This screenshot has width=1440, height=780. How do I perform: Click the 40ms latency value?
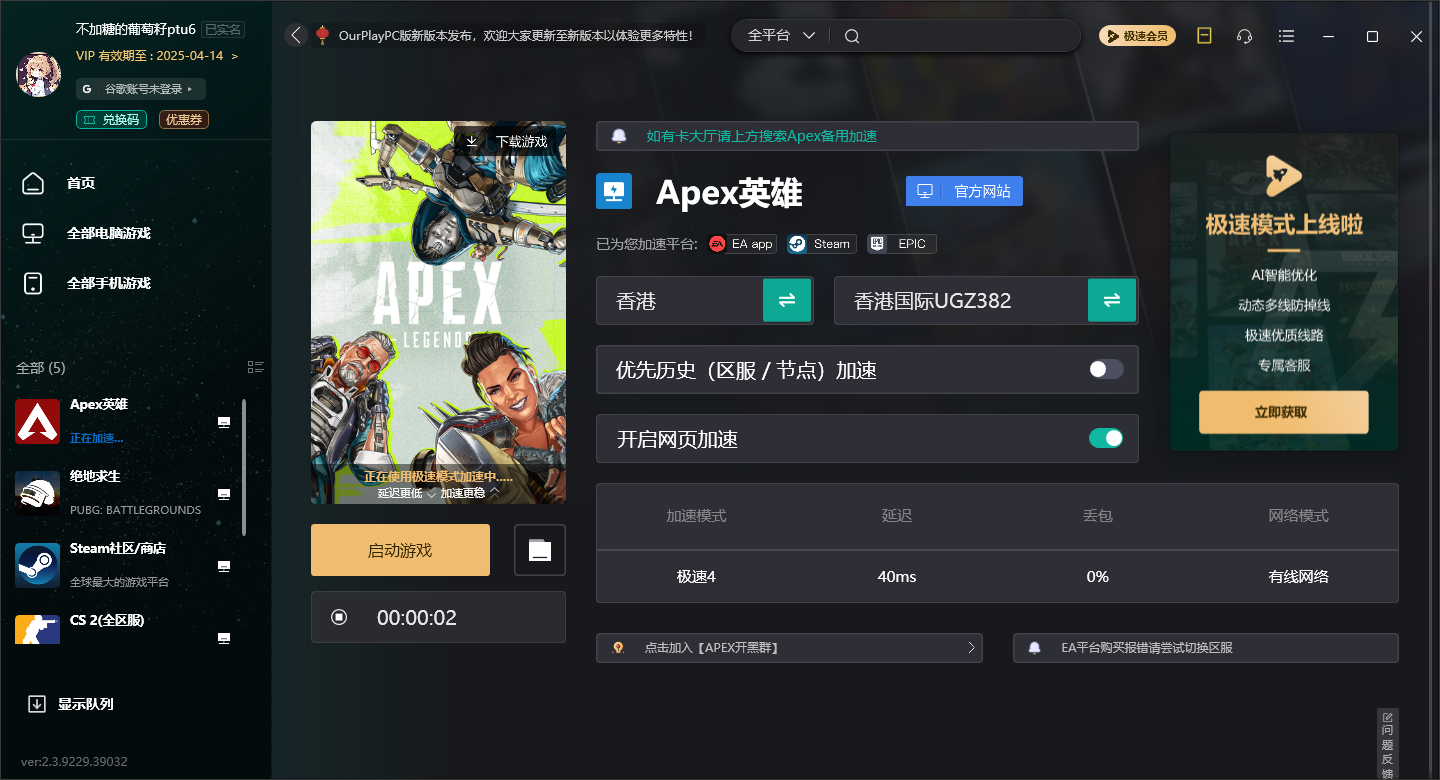click(x=896, y=577)
